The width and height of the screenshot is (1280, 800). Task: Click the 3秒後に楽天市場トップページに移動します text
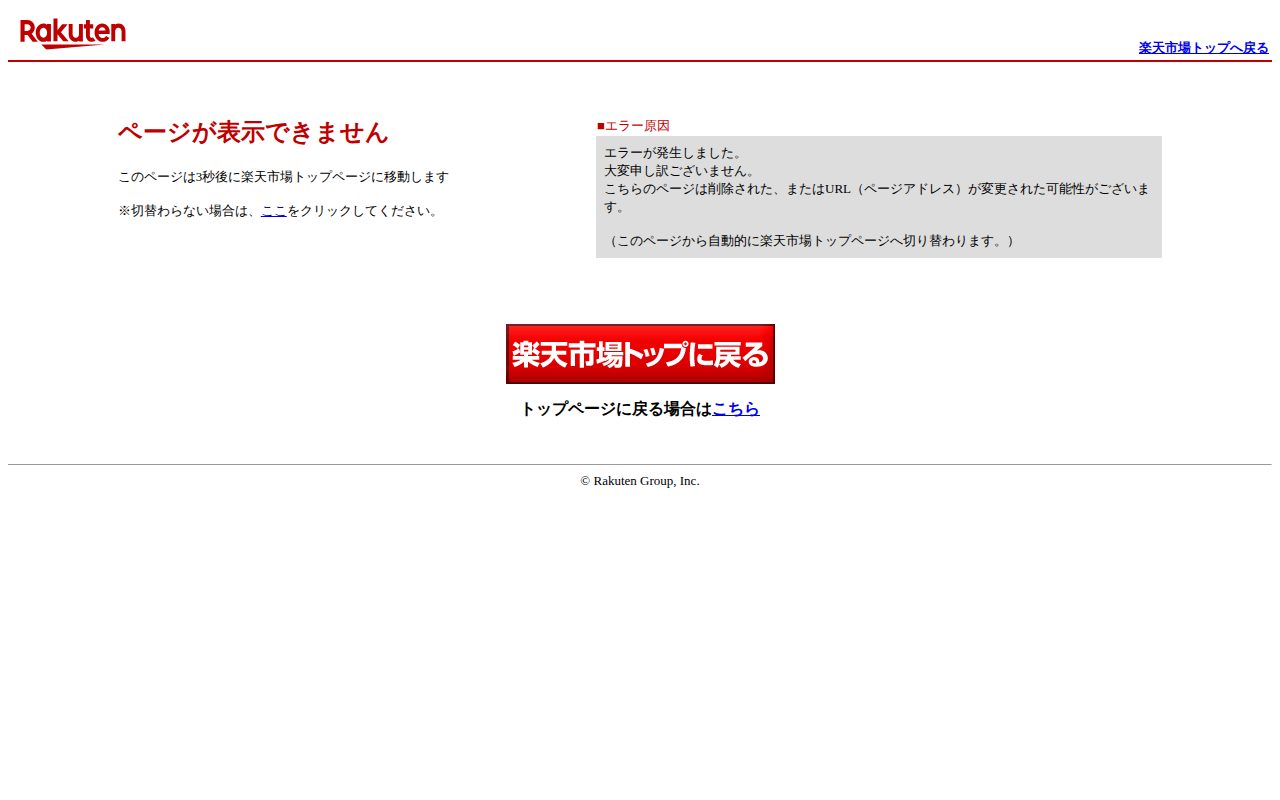[322, 177]
